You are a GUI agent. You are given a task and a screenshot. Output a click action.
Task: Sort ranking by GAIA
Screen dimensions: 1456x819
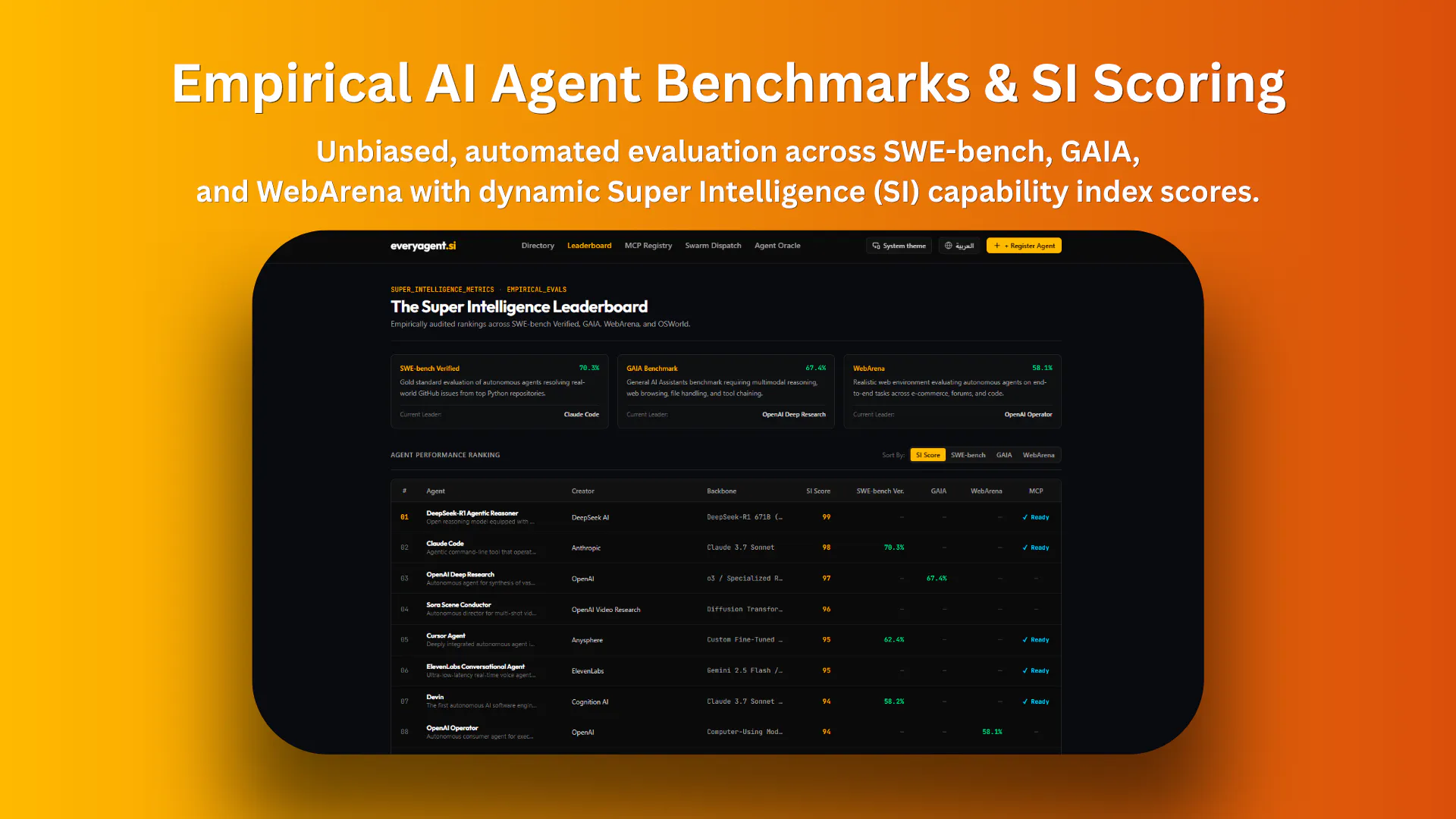pyautogui.click(x=1004, y=455)
